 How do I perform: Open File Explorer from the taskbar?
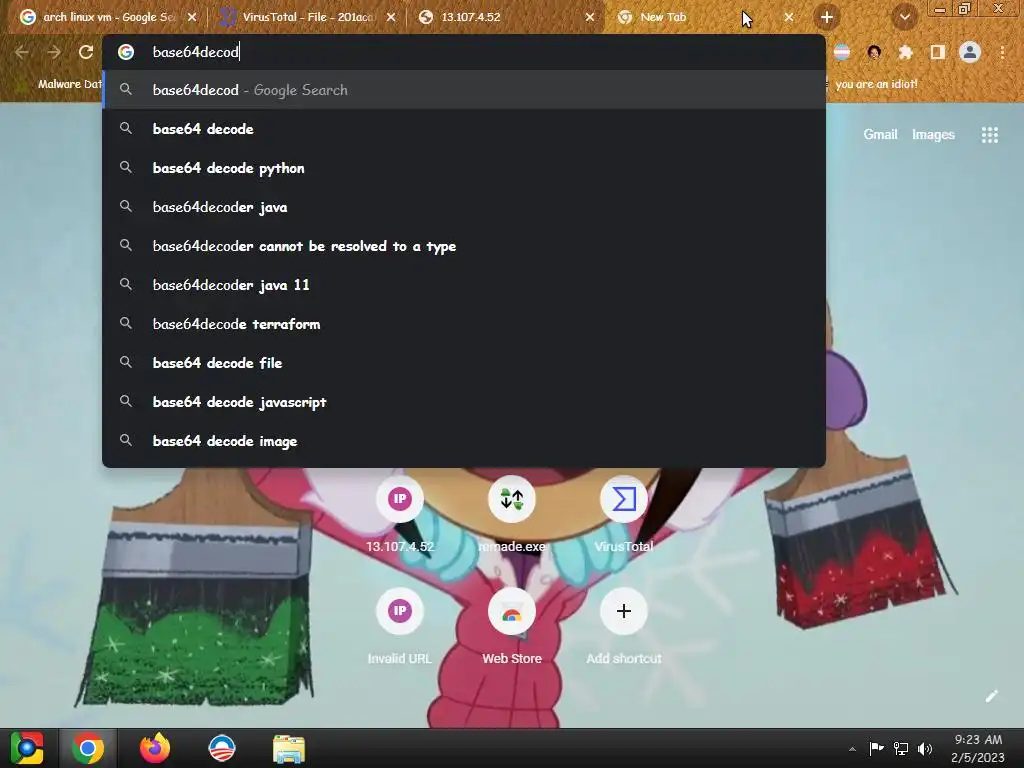[289, 748]
